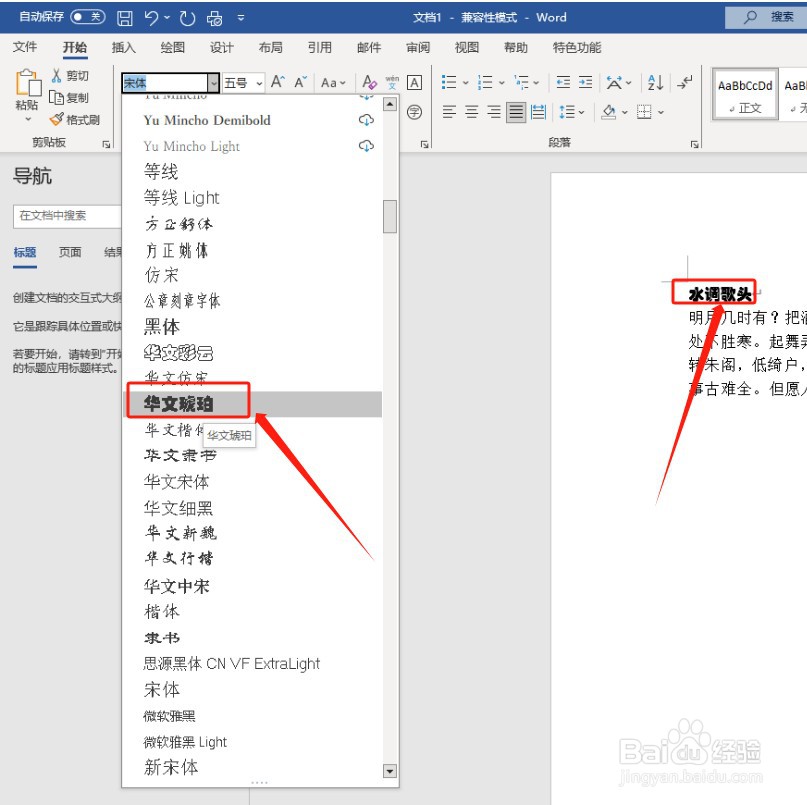Click the font name box showing 宋体

pyautogui.click(x=164, y=83)
